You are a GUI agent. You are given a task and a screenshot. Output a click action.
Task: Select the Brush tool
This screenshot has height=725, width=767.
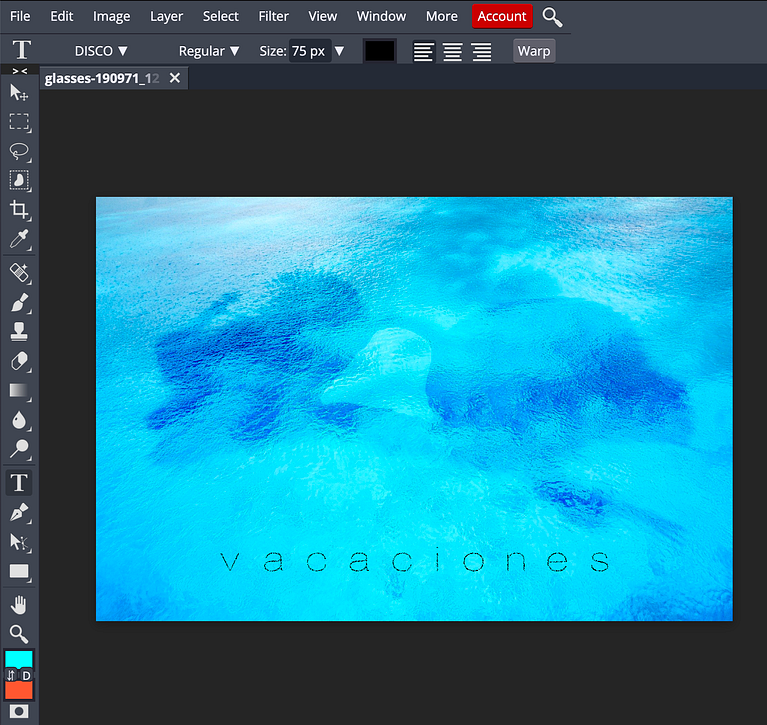19,302
